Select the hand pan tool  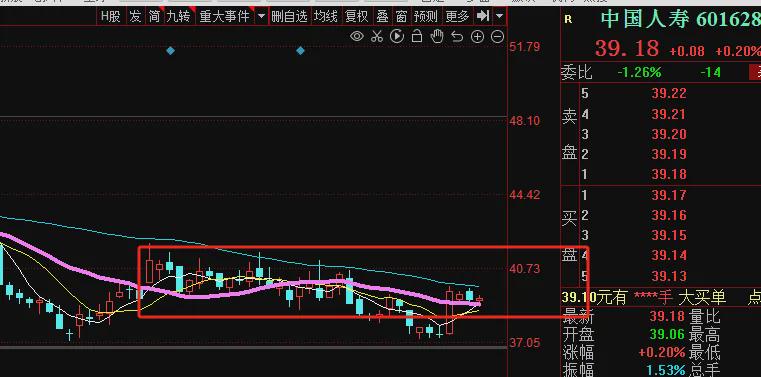coord(437,36)
